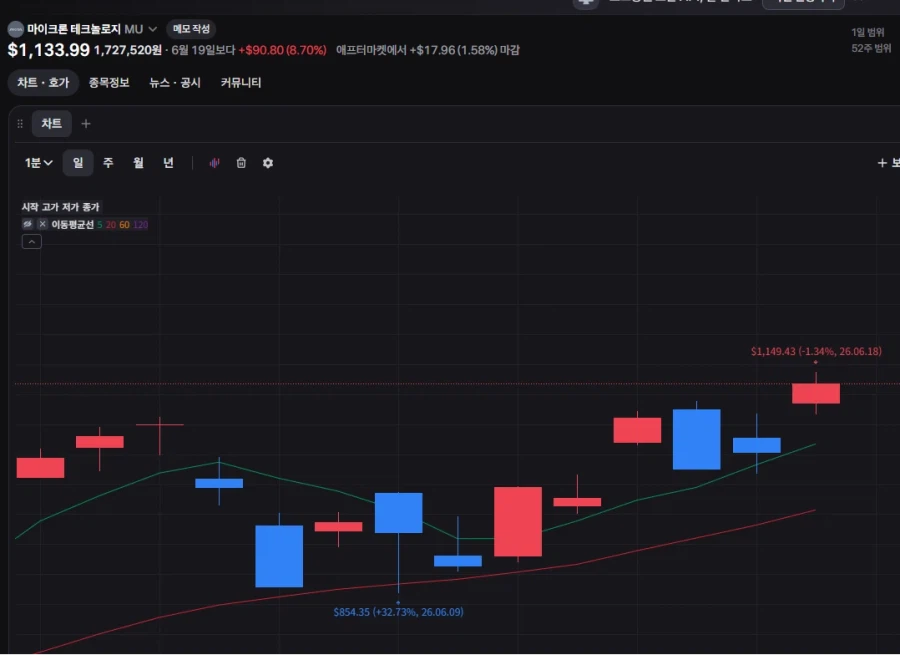Click the Micron logo icon beside stock name
Screen dimensions: 900x655
(x=15, y=29)
